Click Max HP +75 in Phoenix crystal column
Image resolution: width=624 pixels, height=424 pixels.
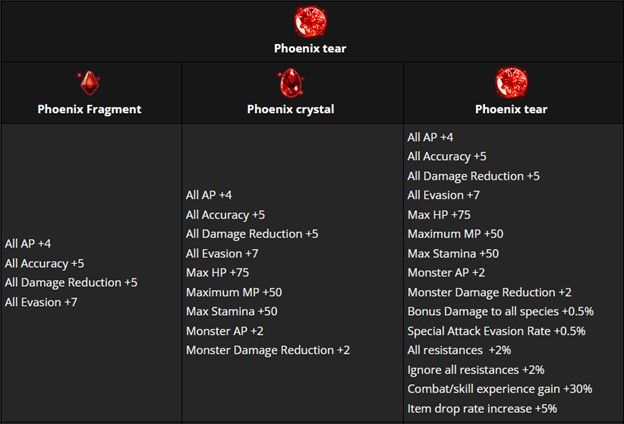click(217, 273)
